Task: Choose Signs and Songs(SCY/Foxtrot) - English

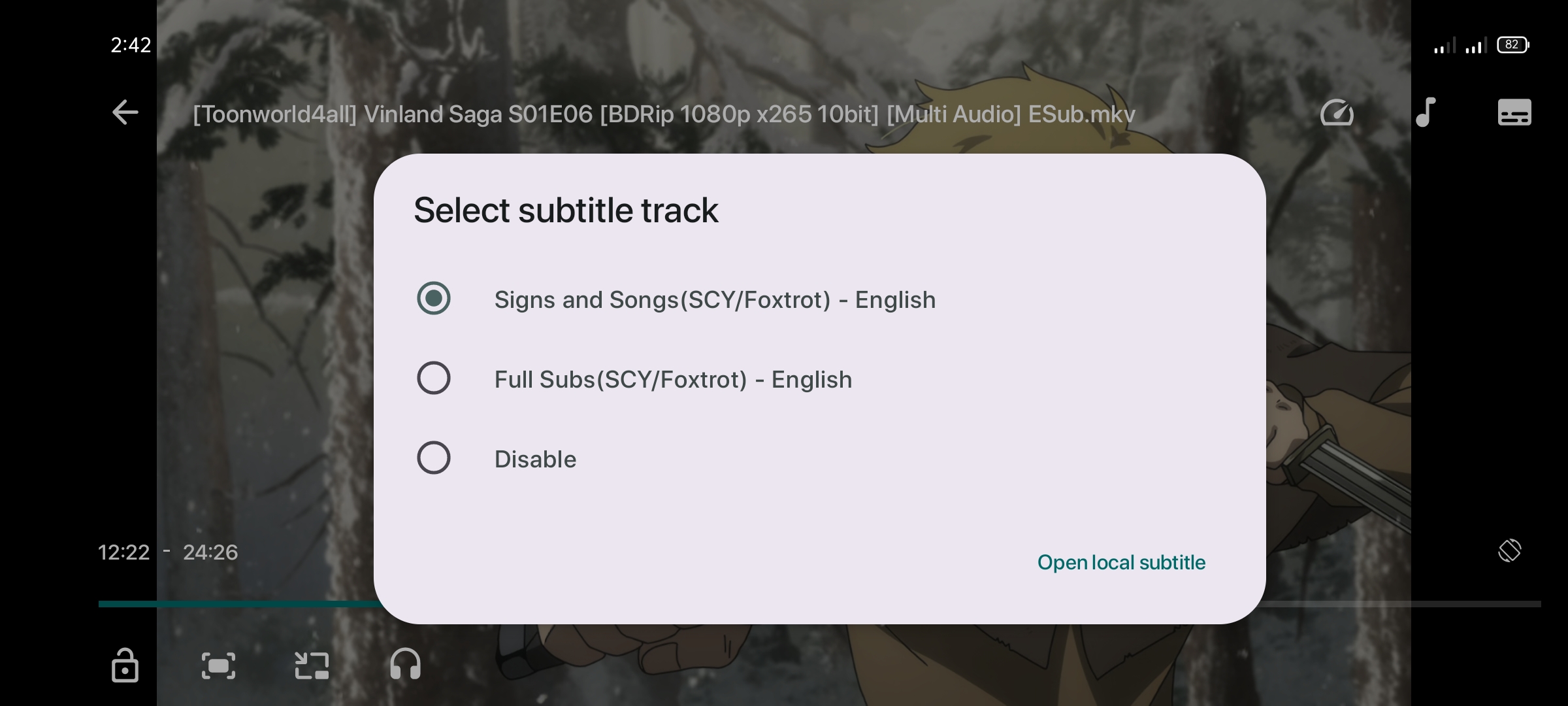Action: click(715, 300)
